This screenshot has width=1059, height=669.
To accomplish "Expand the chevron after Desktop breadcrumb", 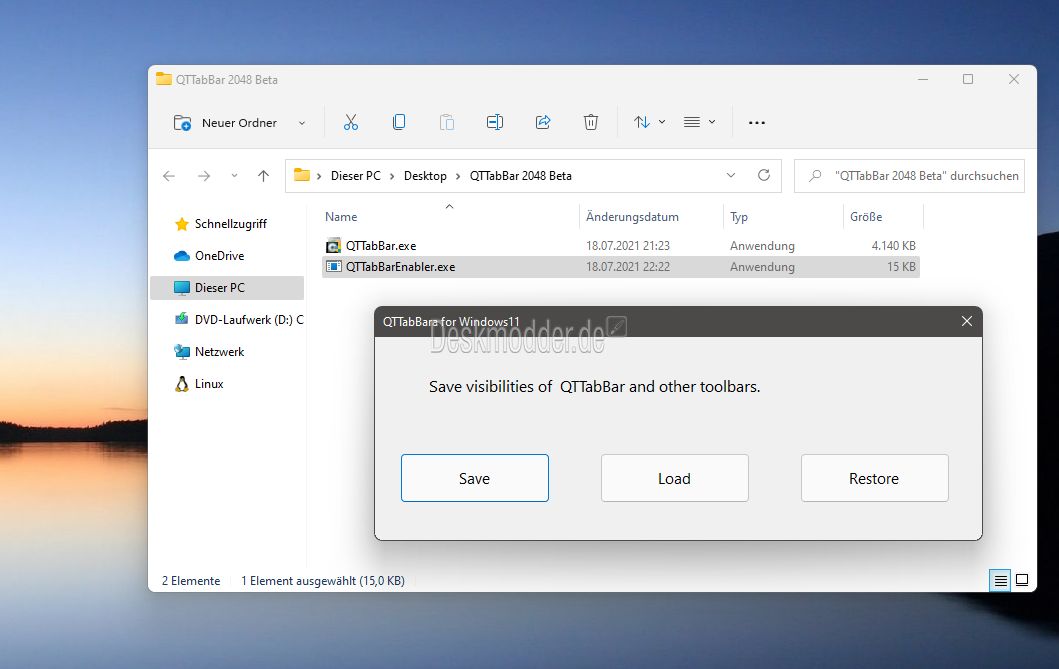I will tap(458, 176).
